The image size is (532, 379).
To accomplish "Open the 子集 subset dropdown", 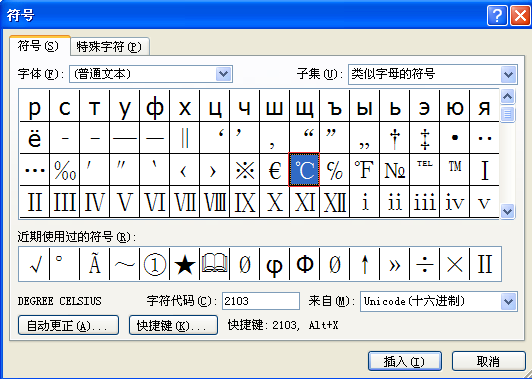I will click(433, 74).
